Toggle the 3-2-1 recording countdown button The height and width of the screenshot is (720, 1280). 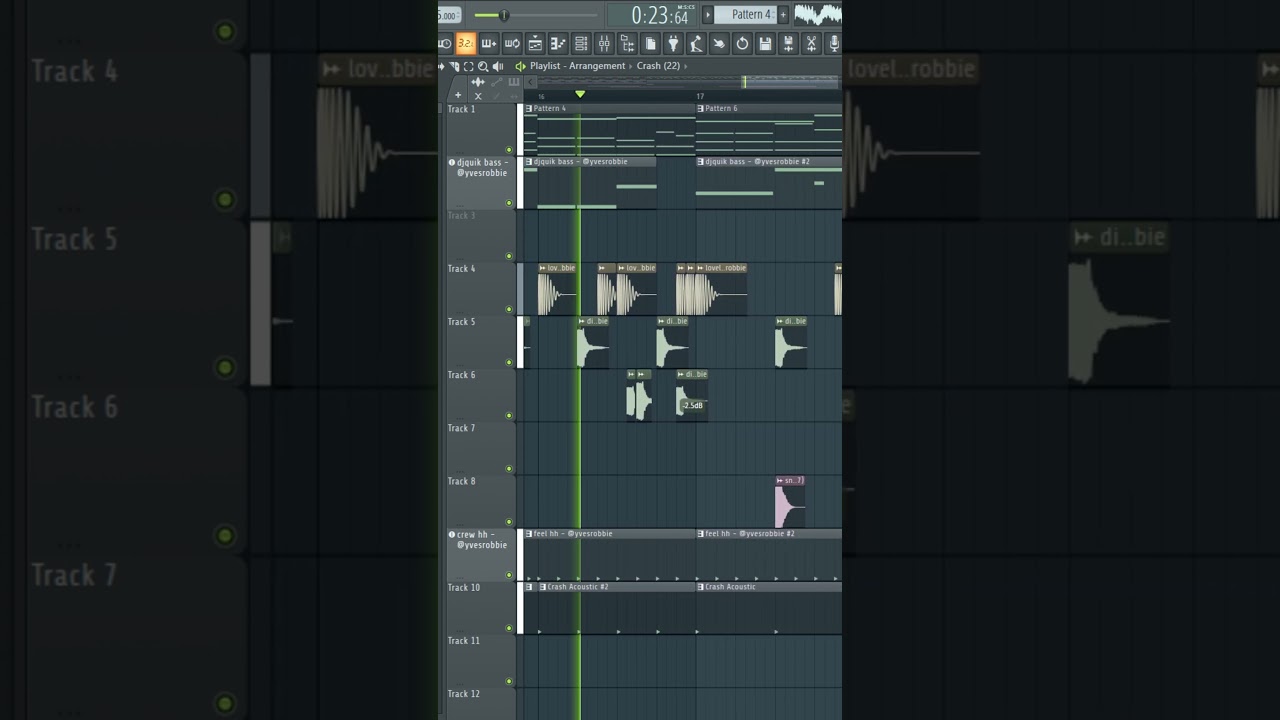click(466, 43)
